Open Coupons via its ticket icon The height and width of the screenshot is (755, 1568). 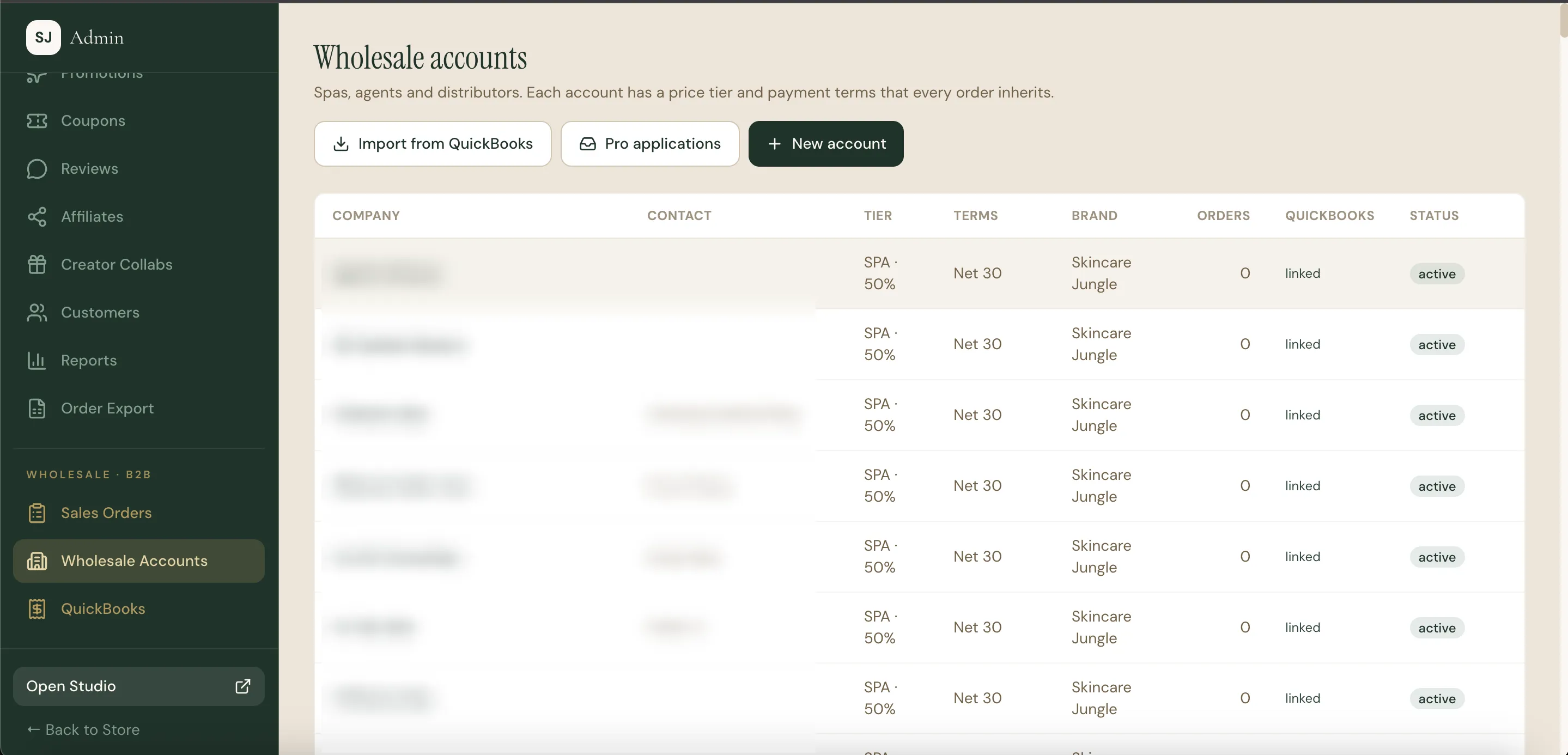pyautogui.click(x=37, y=120)
